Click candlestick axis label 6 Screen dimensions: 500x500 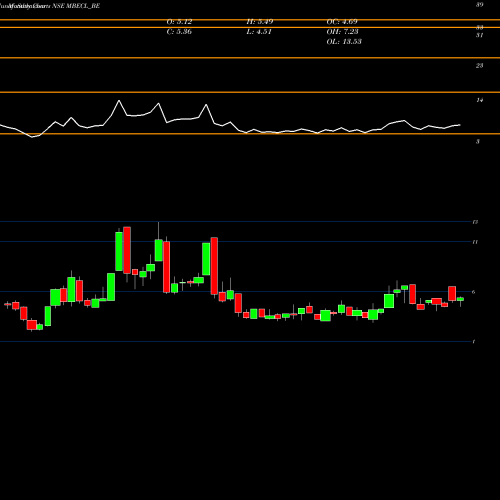tap(473, 292)
